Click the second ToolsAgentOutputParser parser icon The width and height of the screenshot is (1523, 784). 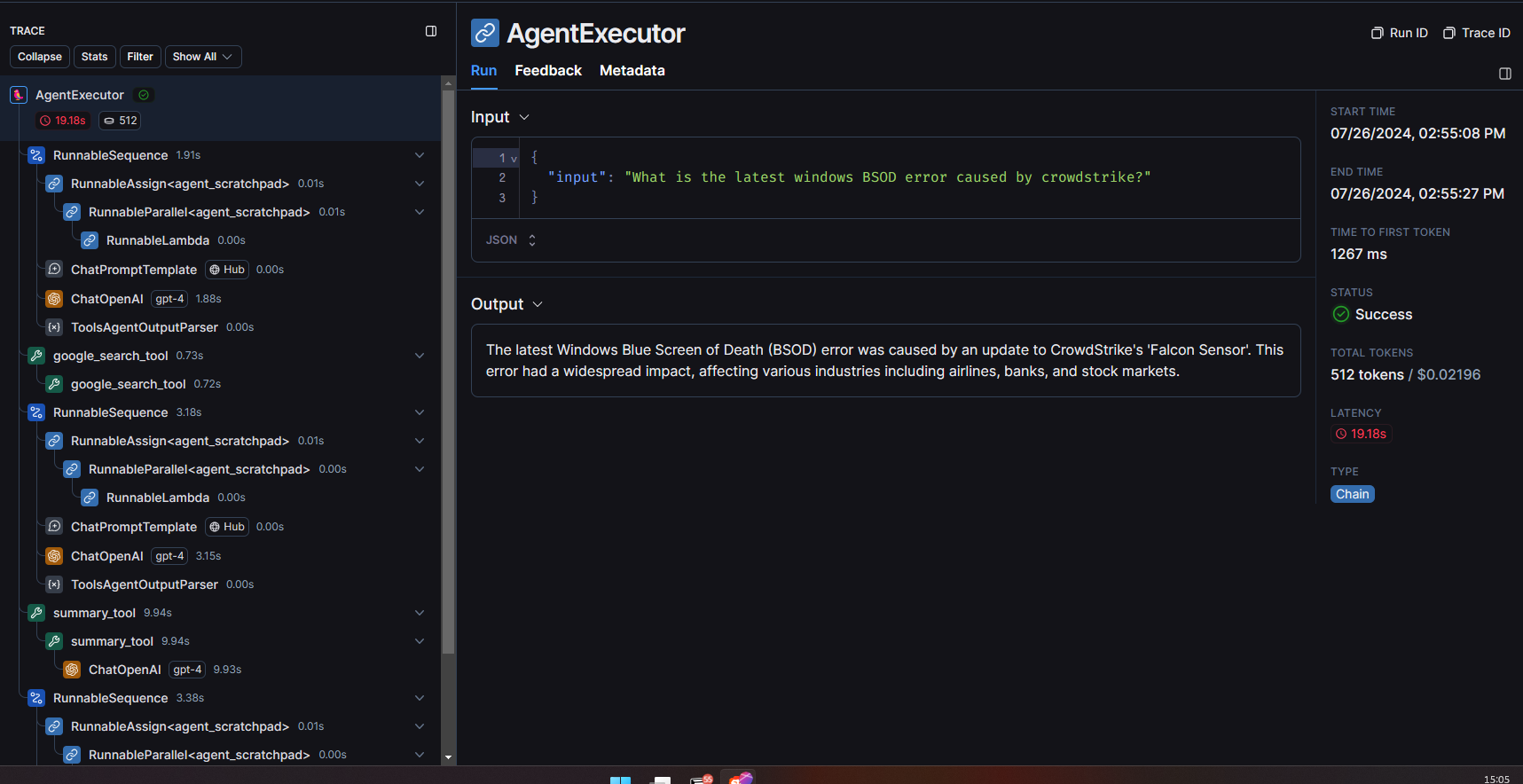[x=54, y=584]
